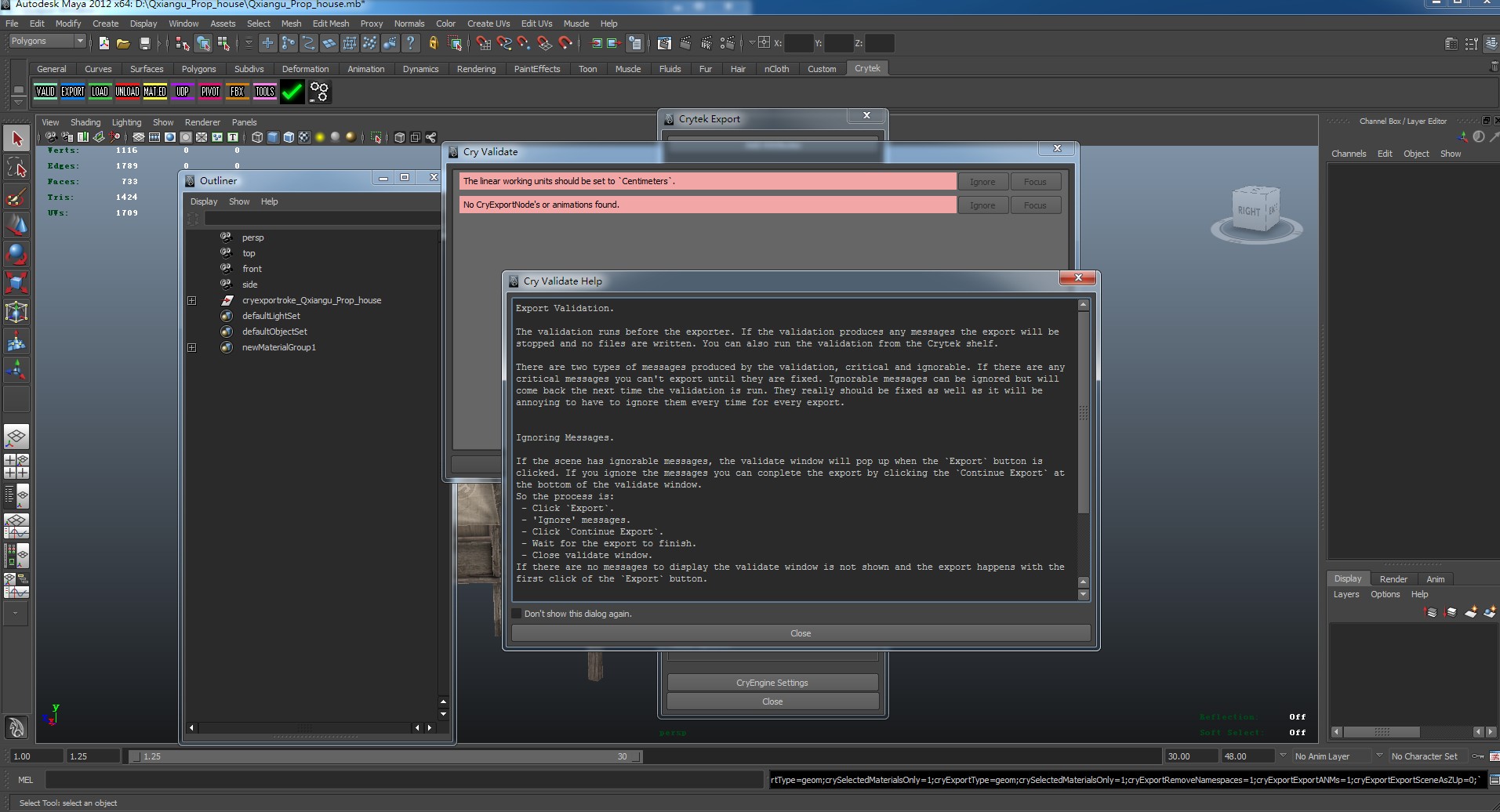This screenshot has height=812, width=1500.
Task: Select the Scale tool in toolbox
Action: tap(16, 282)
